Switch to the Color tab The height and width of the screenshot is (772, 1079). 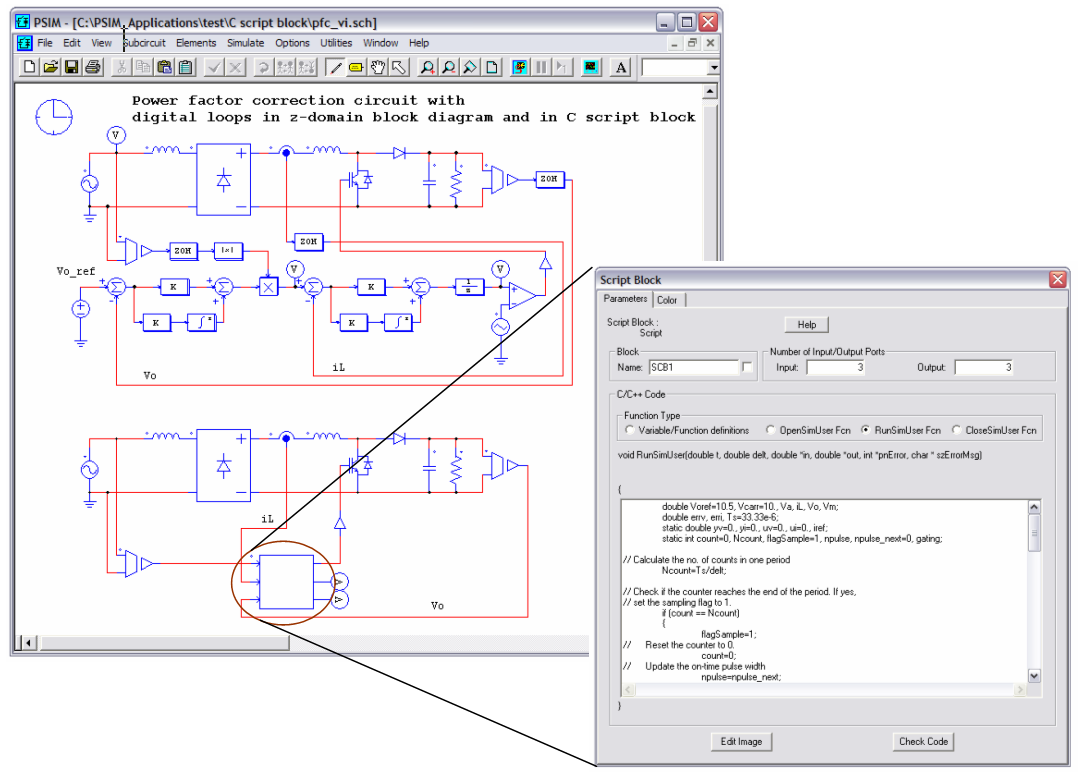[x=667, y=300]
